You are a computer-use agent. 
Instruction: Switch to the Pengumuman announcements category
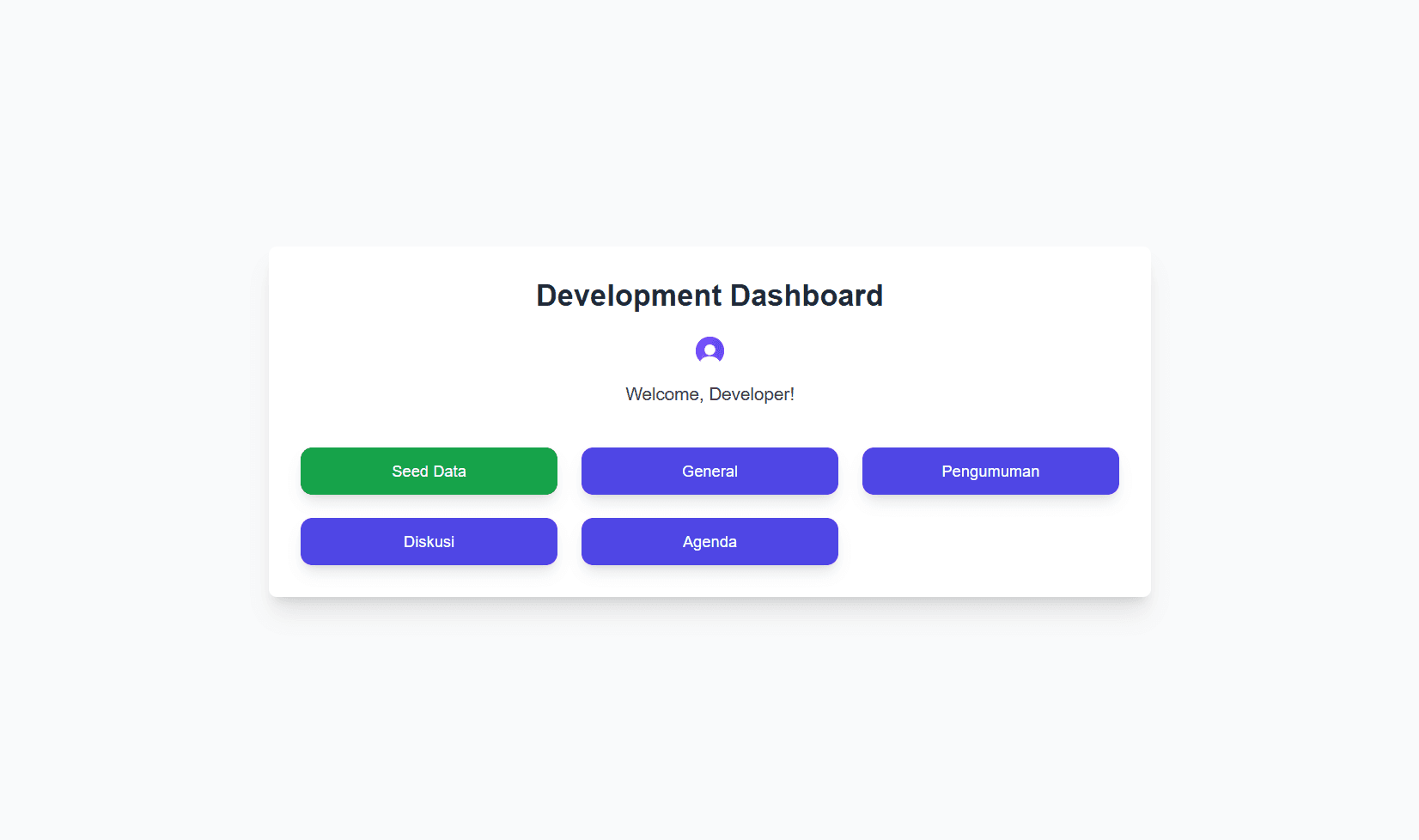tap(990, 471)
